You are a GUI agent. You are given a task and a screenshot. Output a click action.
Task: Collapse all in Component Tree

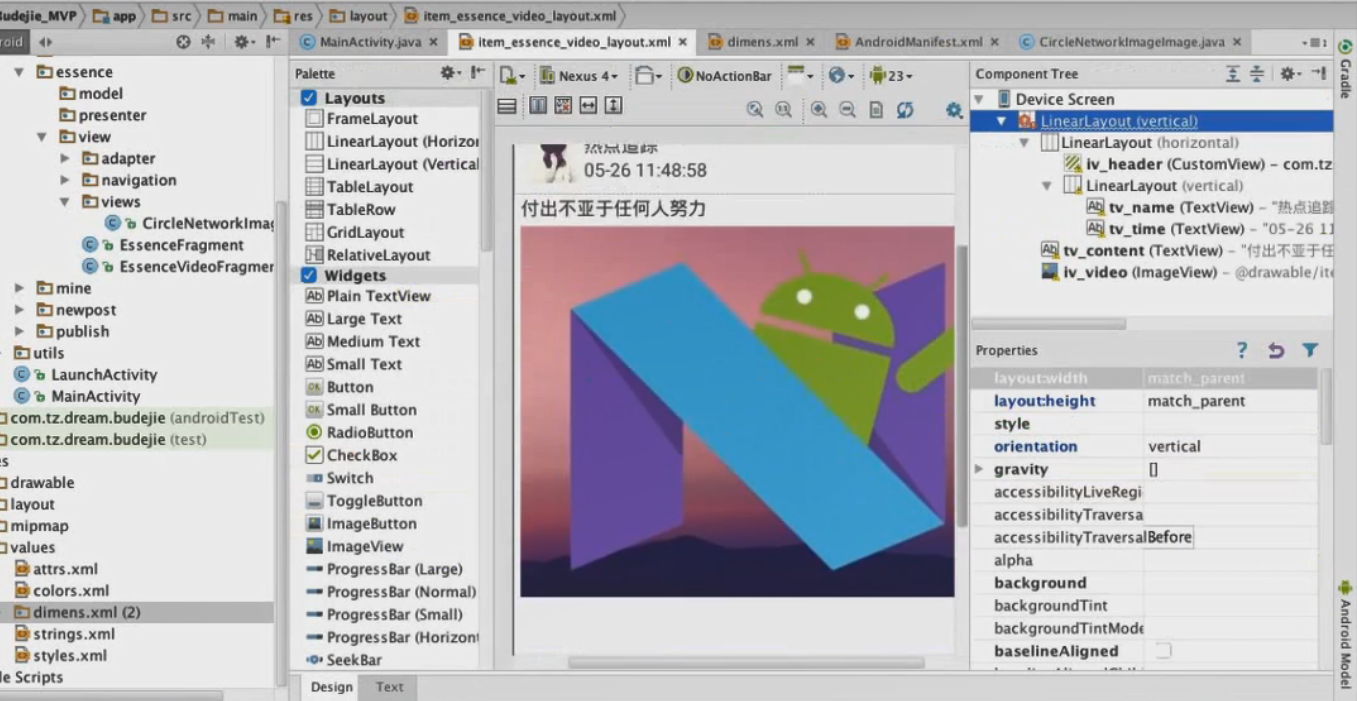1257,73
